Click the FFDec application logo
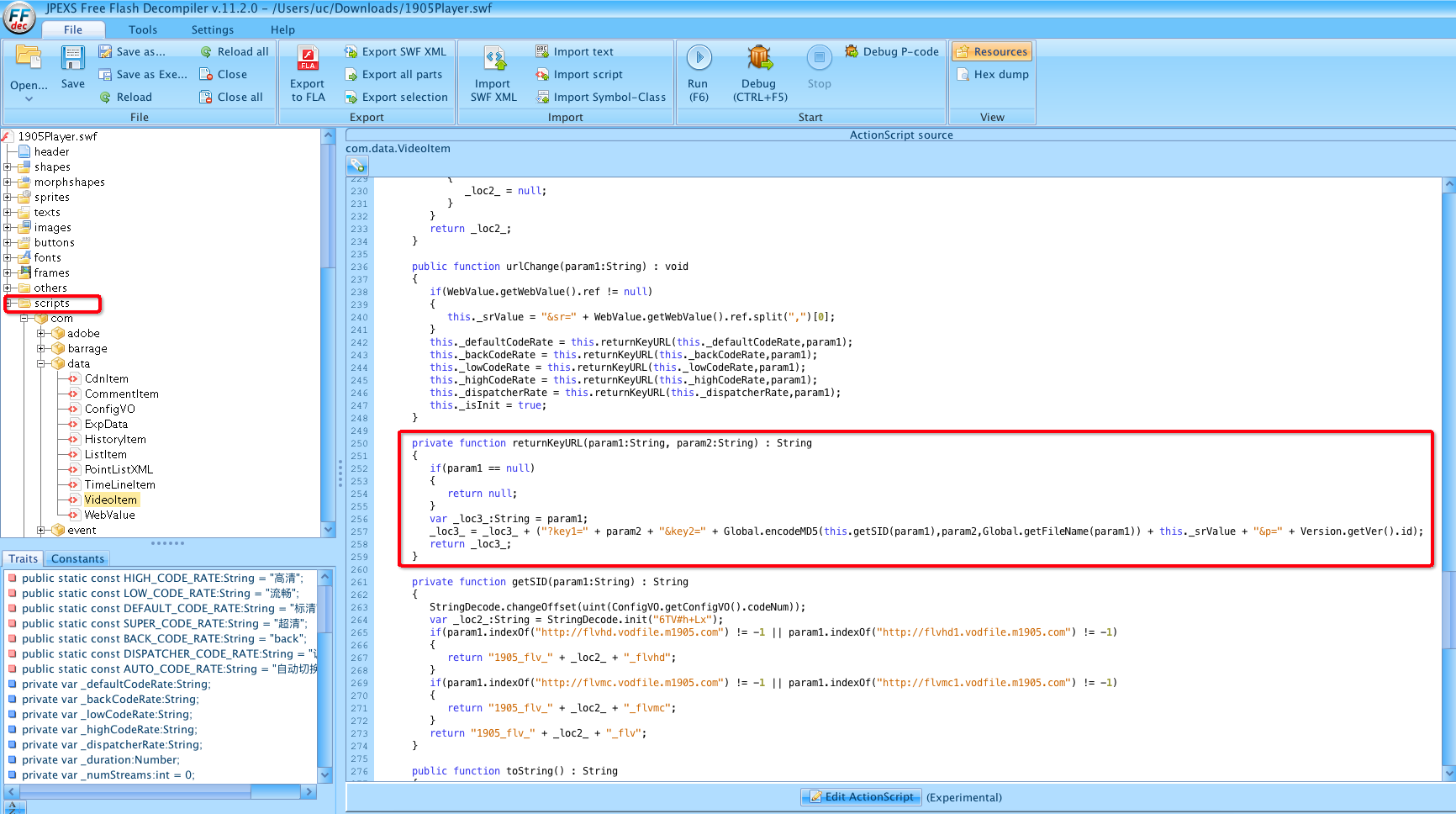Viewport: 1456px width, 814px height. point(18,18)
